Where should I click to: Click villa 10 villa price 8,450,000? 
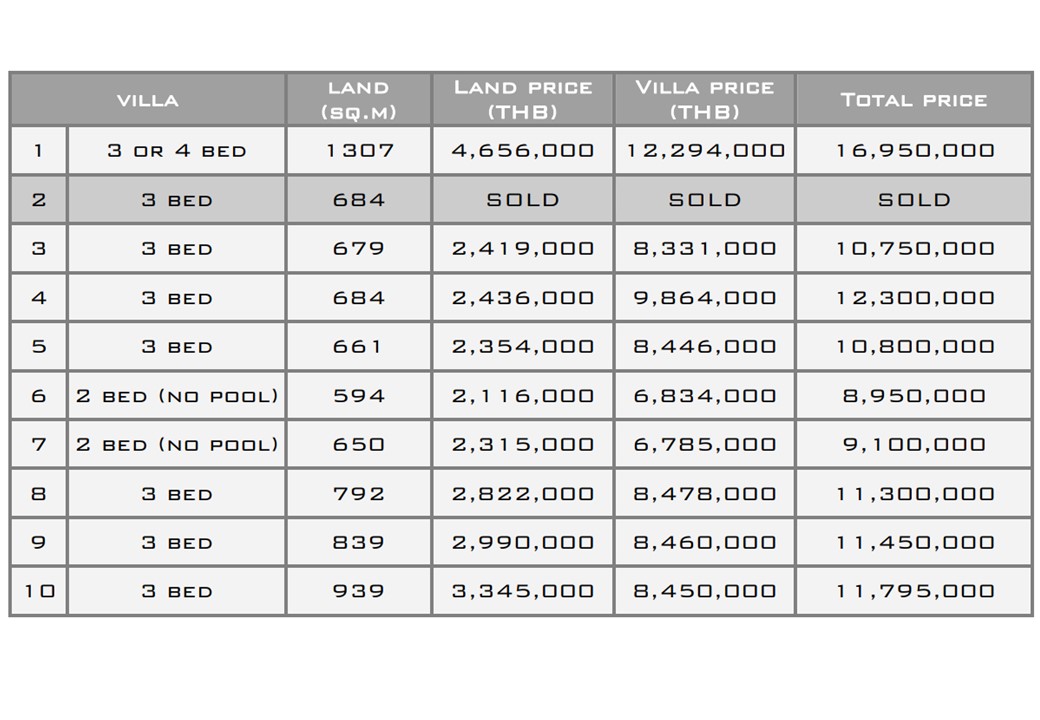(x=704, y=591)
